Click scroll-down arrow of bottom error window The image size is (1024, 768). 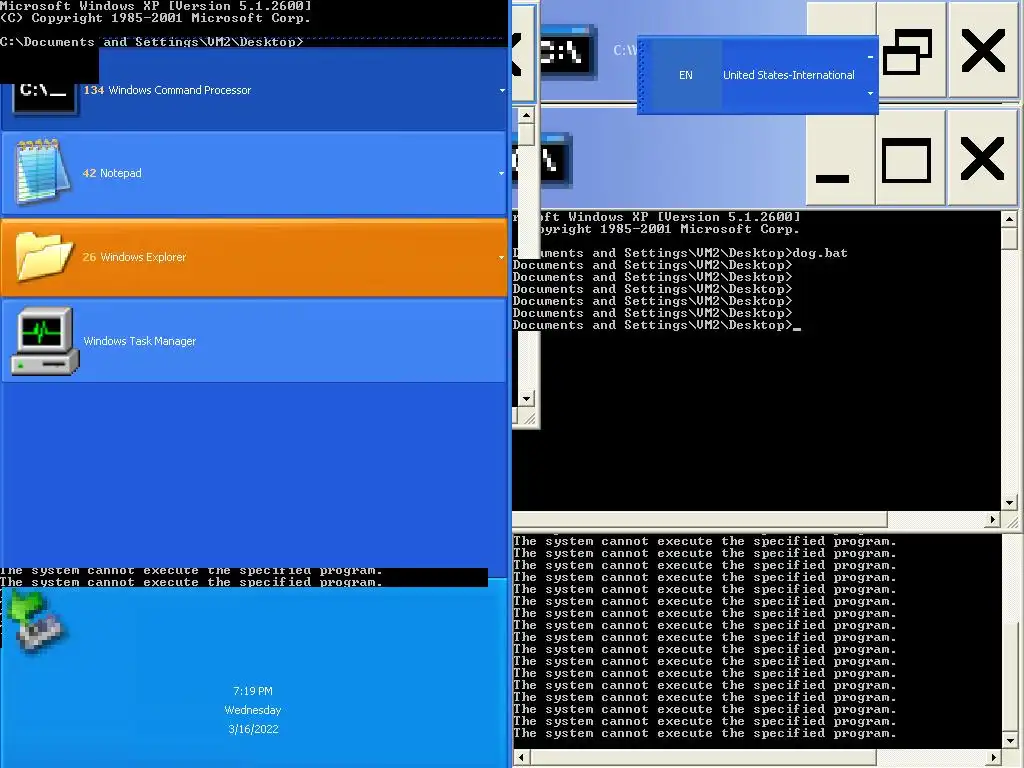(1010, 741)
